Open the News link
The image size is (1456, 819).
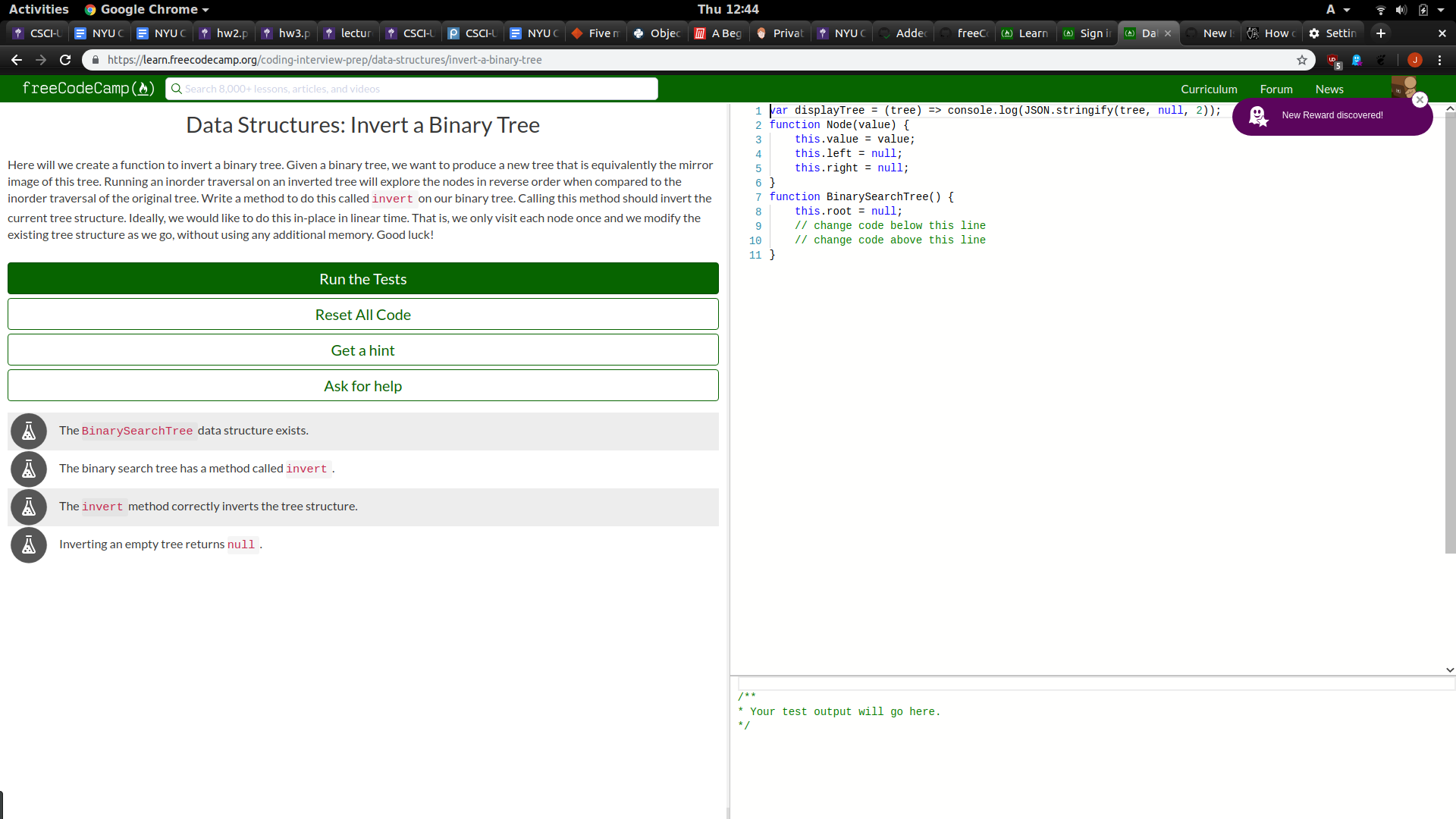[x=1329, y=89]
